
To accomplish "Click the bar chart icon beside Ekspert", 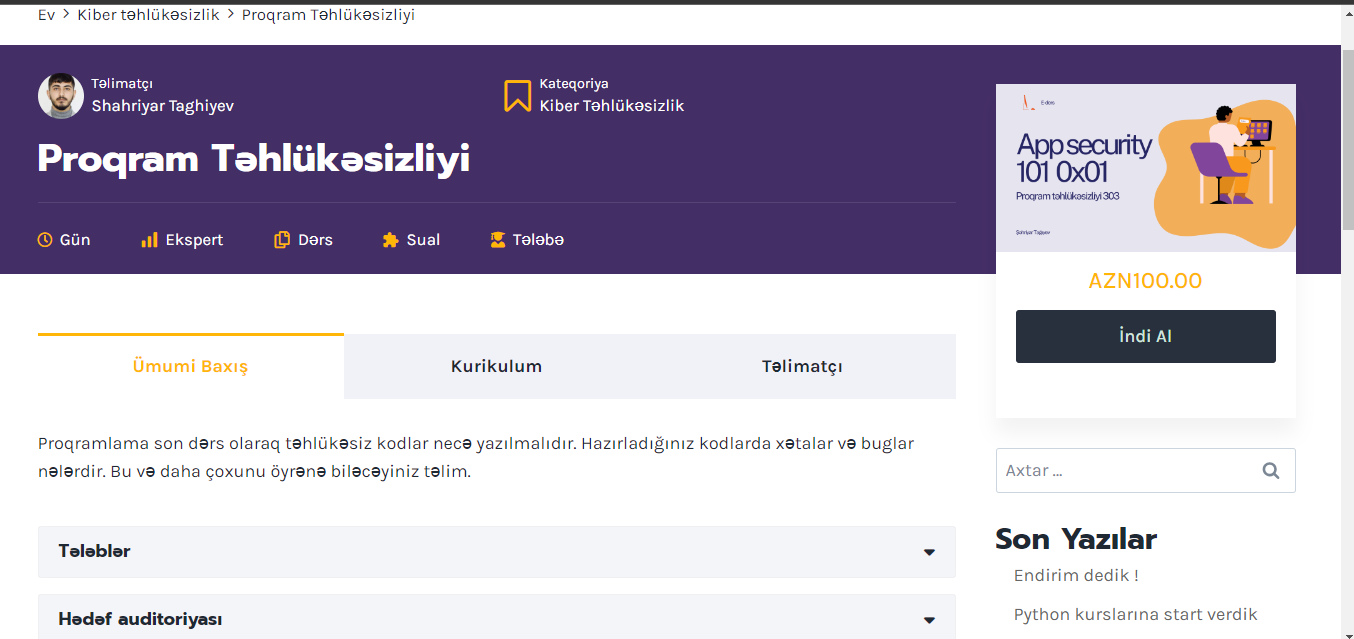I will tap(149, 240).
